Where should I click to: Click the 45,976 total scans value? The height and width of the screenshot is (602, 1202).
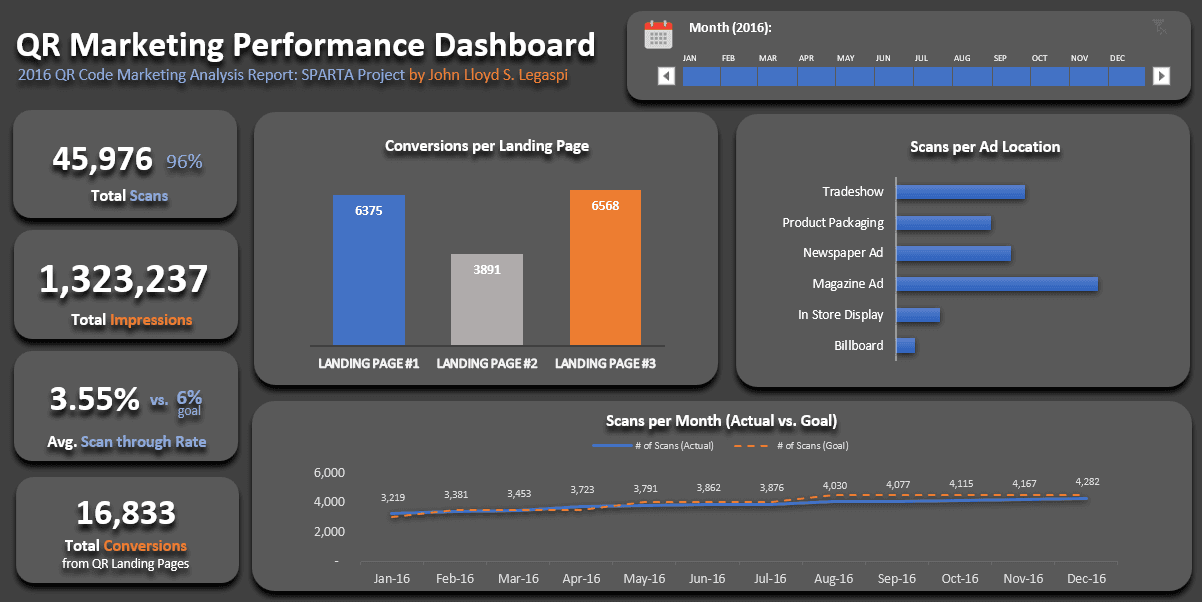(103, 159)
